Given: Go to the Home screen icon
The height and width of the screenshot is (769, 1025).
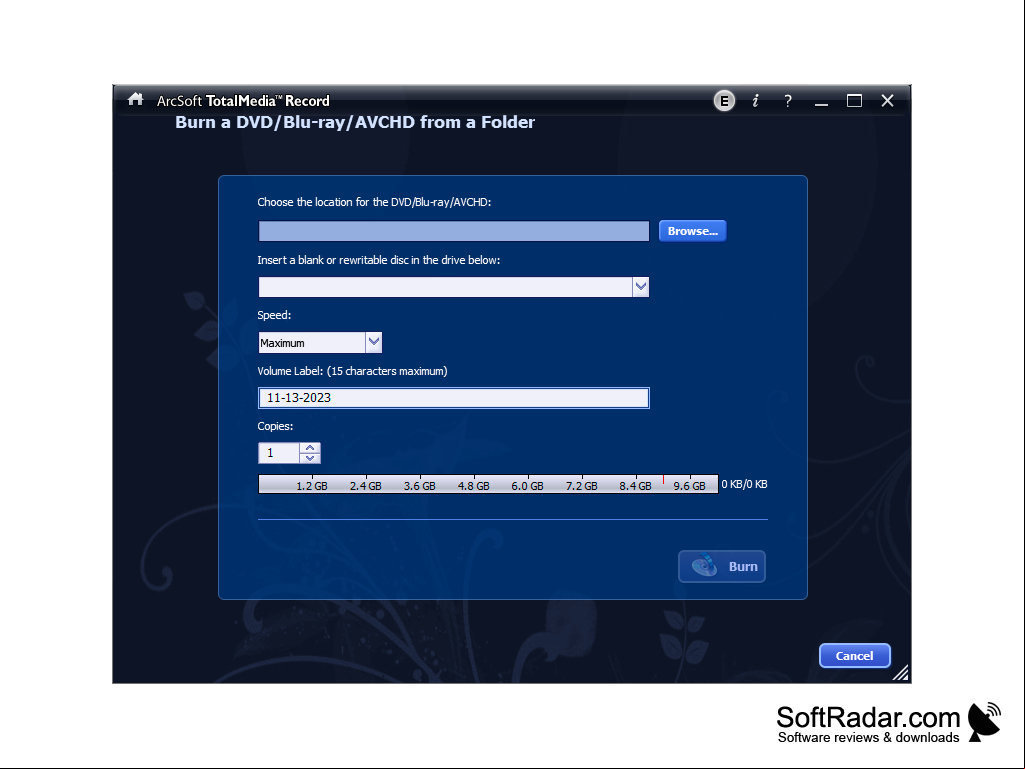Looking at the screenshot, I should click(x=135, y=99).
